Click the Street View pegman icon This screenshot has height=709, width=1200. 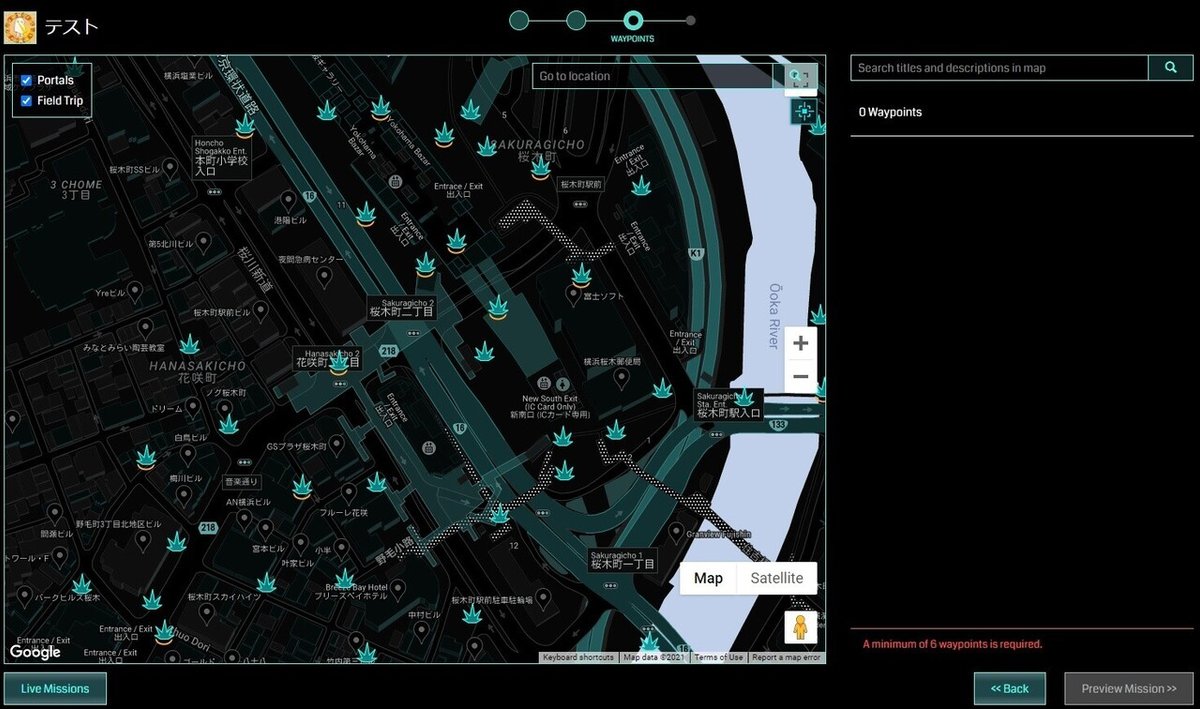coord(800,627)
